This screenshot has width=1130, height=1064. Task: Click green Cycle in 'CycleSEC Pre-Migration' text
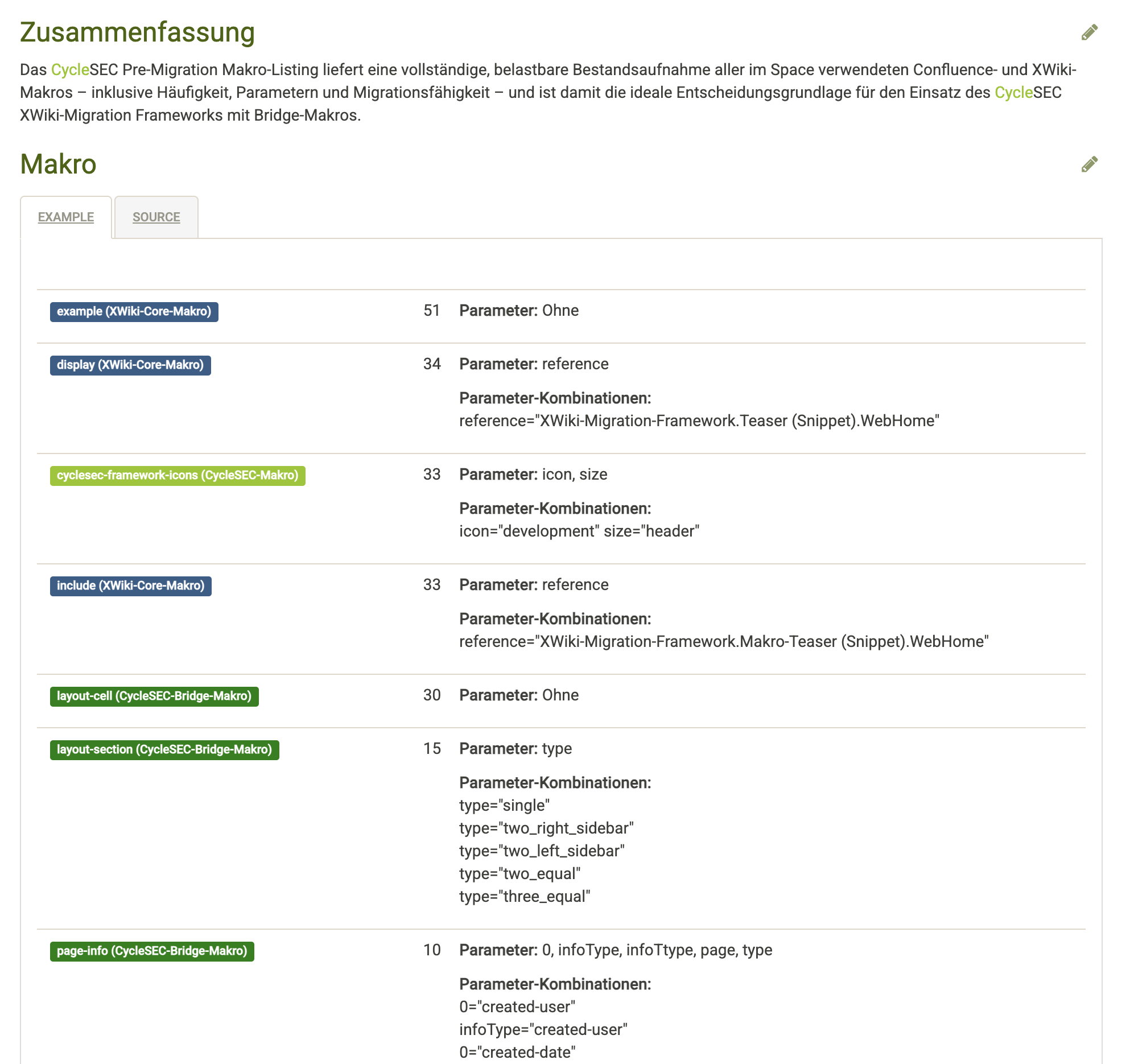pyautogui.click(x=70, y=70)
